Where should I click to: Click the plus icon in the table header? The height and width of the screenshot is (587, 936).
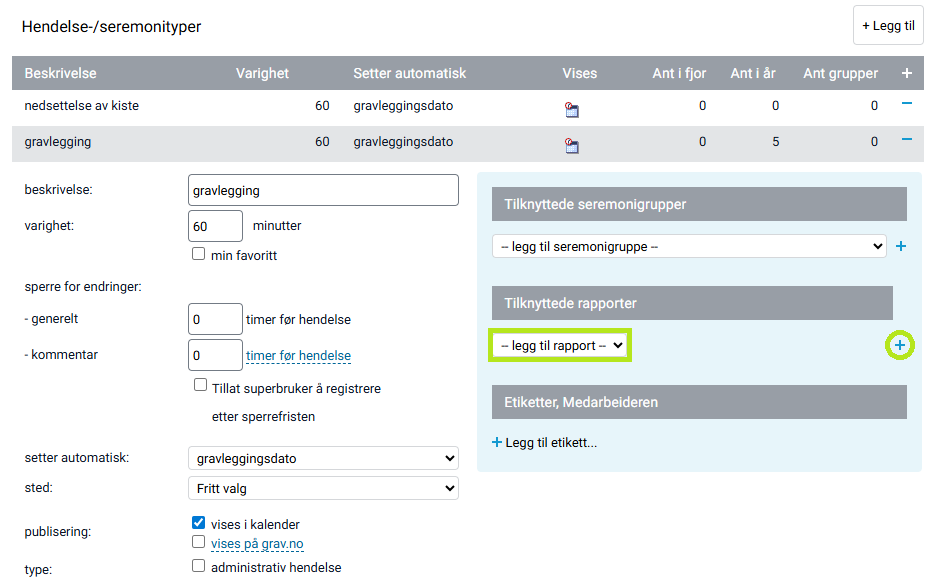tap(906, 73)
